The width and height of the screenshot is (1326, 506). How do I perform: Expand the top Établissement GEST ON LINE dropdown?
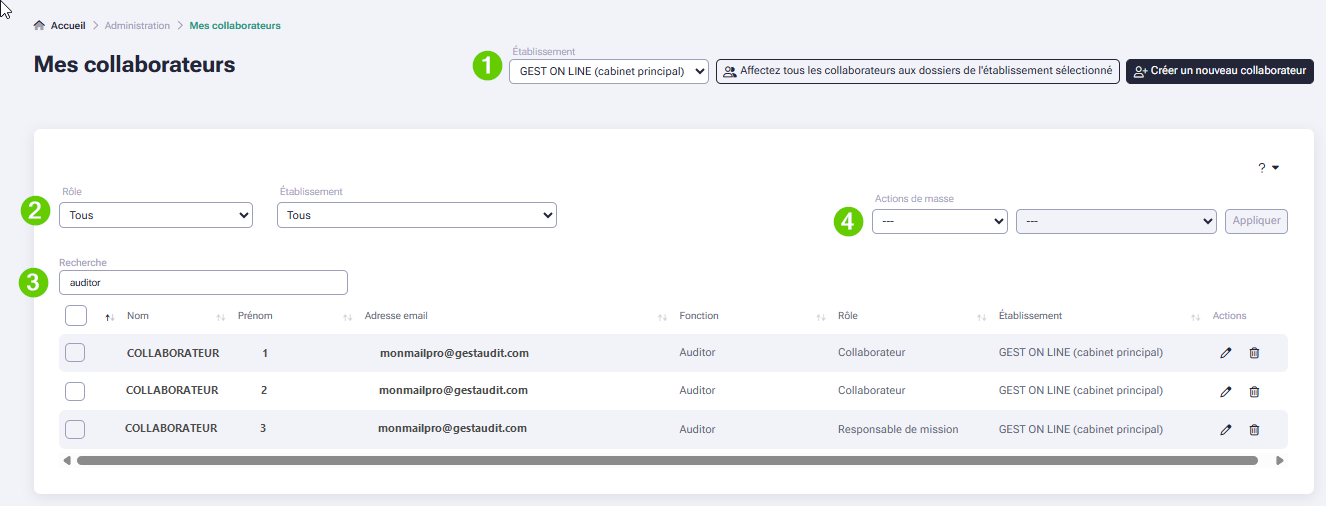(608, 71)
